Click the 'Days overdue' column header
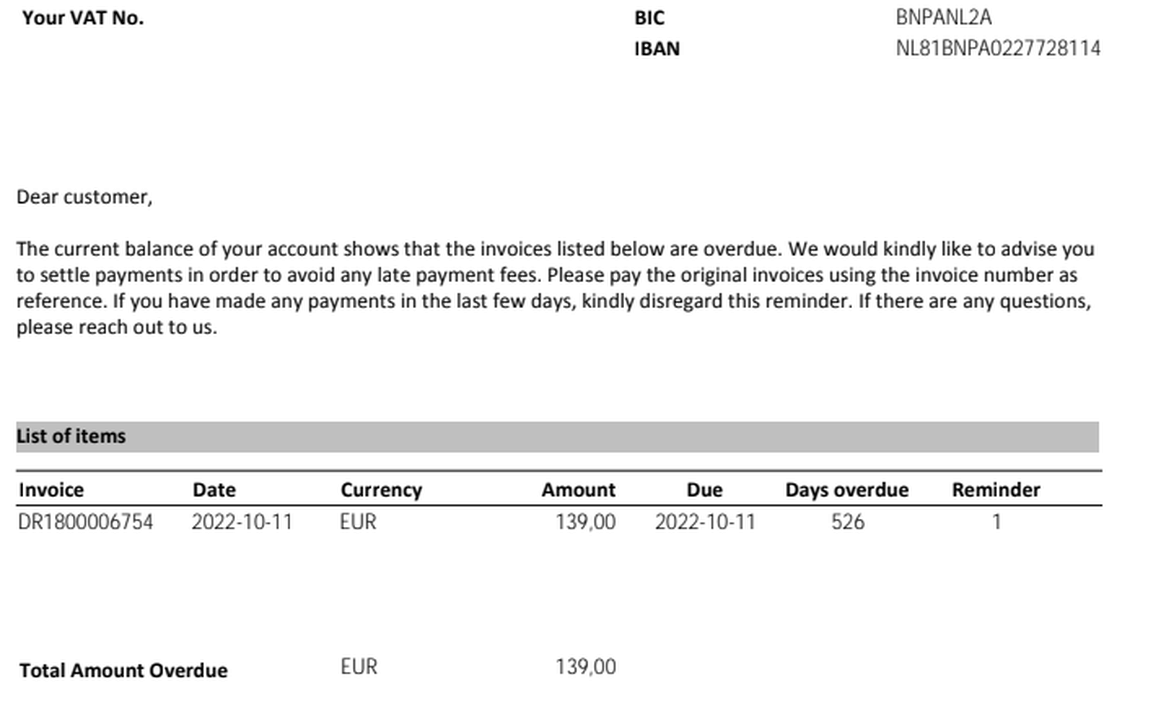This screenshot has width=1161, height=713. (846, 490)
